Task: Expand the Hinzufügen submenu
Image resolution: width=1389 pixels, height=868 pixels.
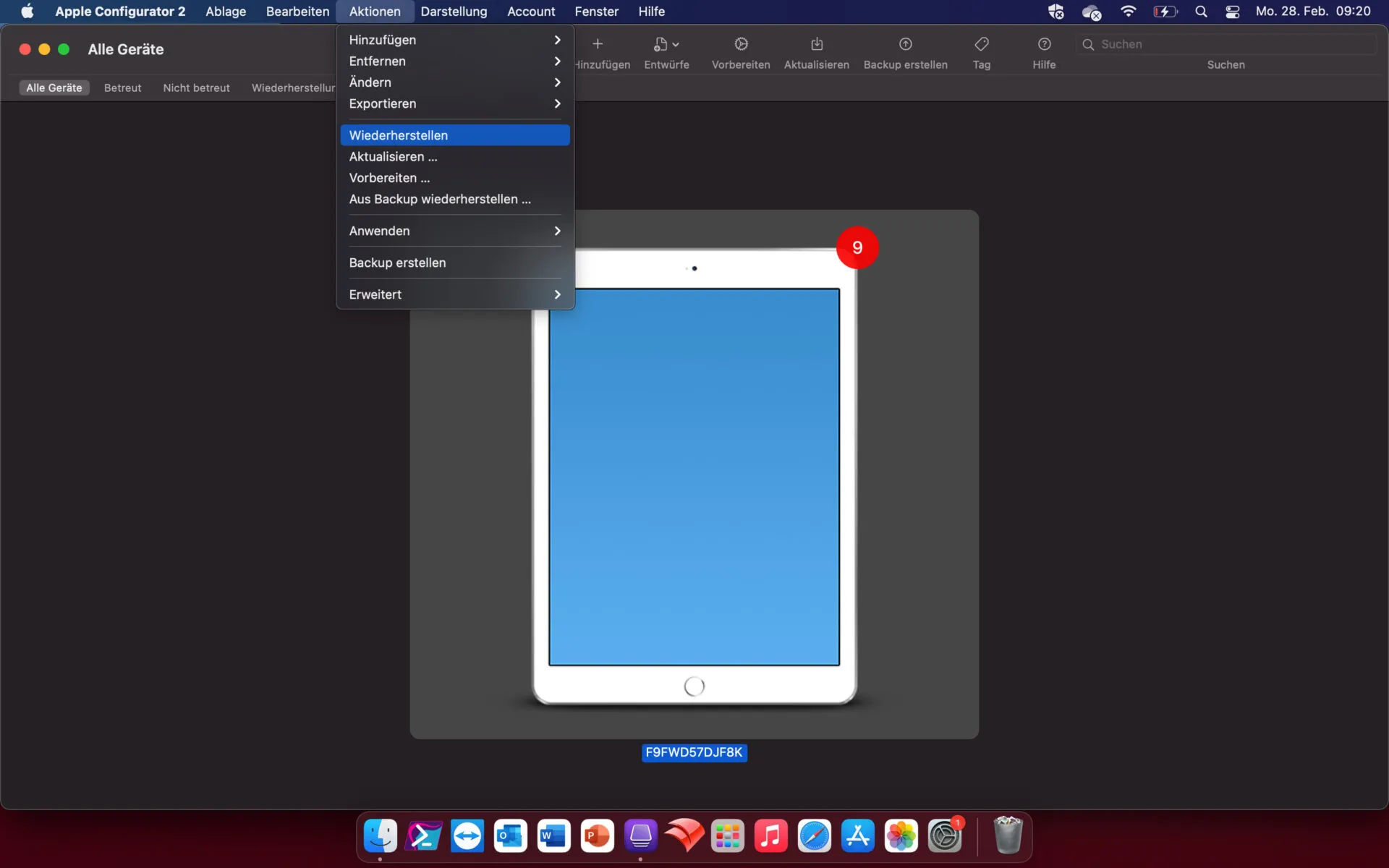Action: click(455, 40)
